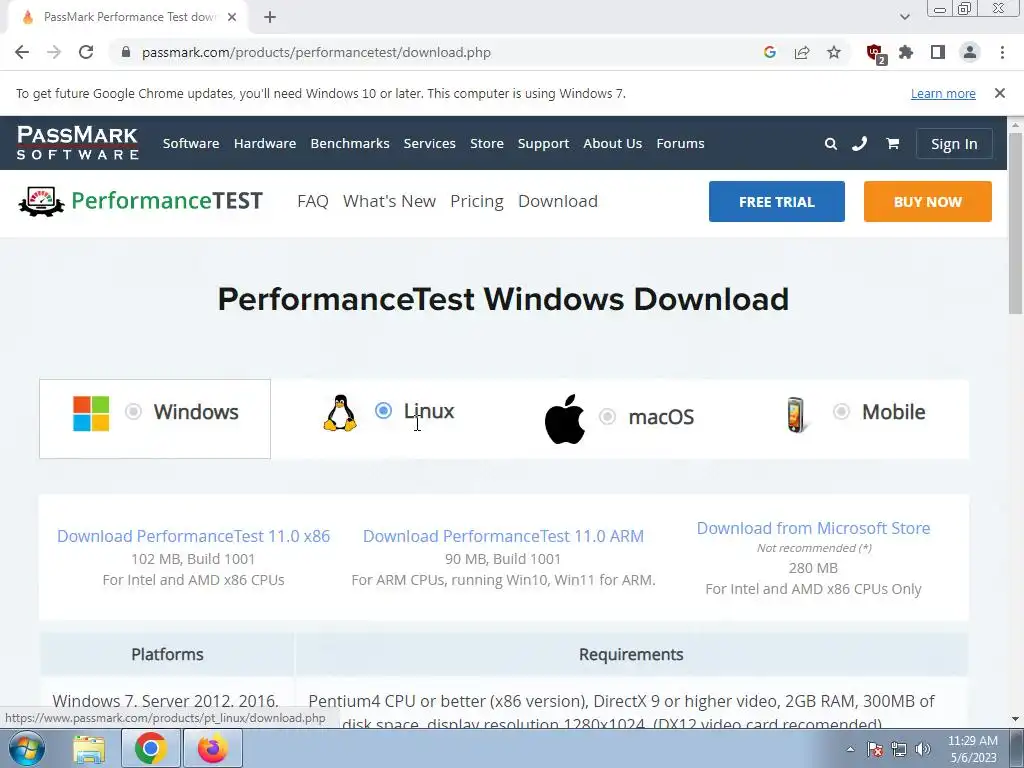Open the Download nav link
This screenshot has width=1024, height=768.
tap(558, 201)
